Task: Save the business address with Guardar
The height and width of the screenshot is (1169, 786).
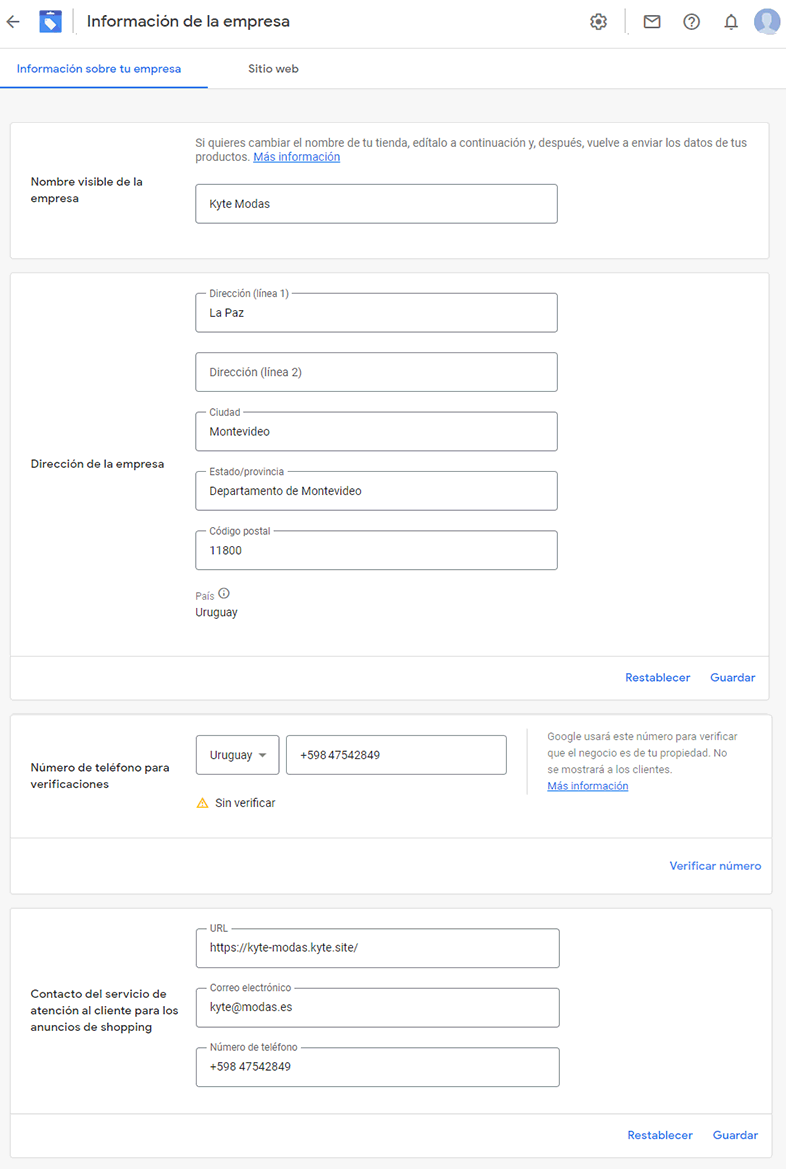Action: pos(732,678)
